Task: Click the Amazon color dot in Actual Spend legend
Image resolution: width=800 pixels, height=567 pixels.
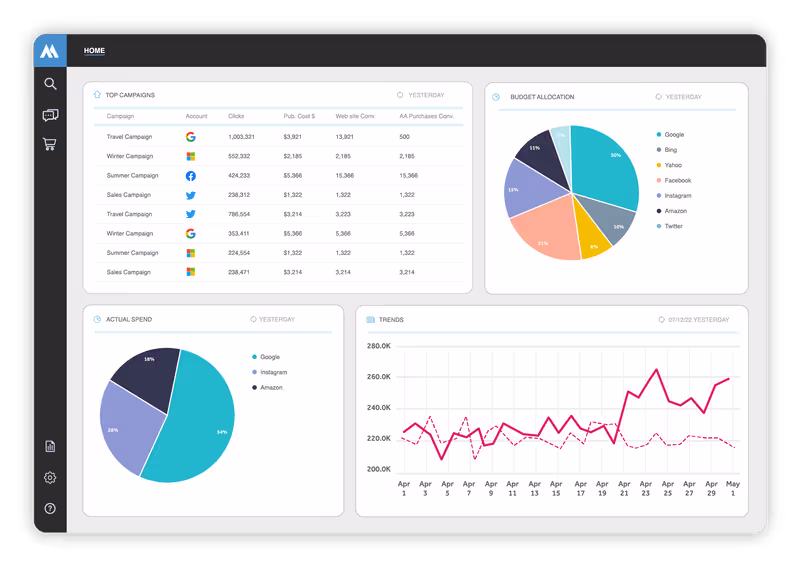Action: (255, 387)
